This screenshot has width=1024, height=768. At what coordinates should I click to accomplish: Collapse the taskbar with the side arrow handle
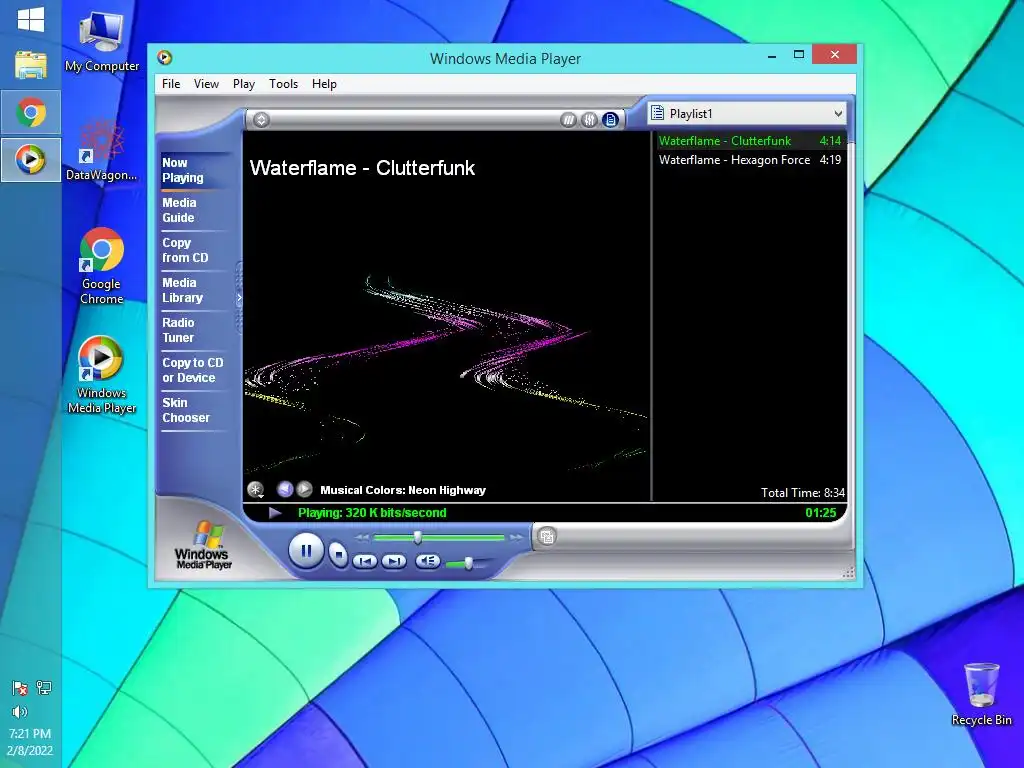coord(239,298)
